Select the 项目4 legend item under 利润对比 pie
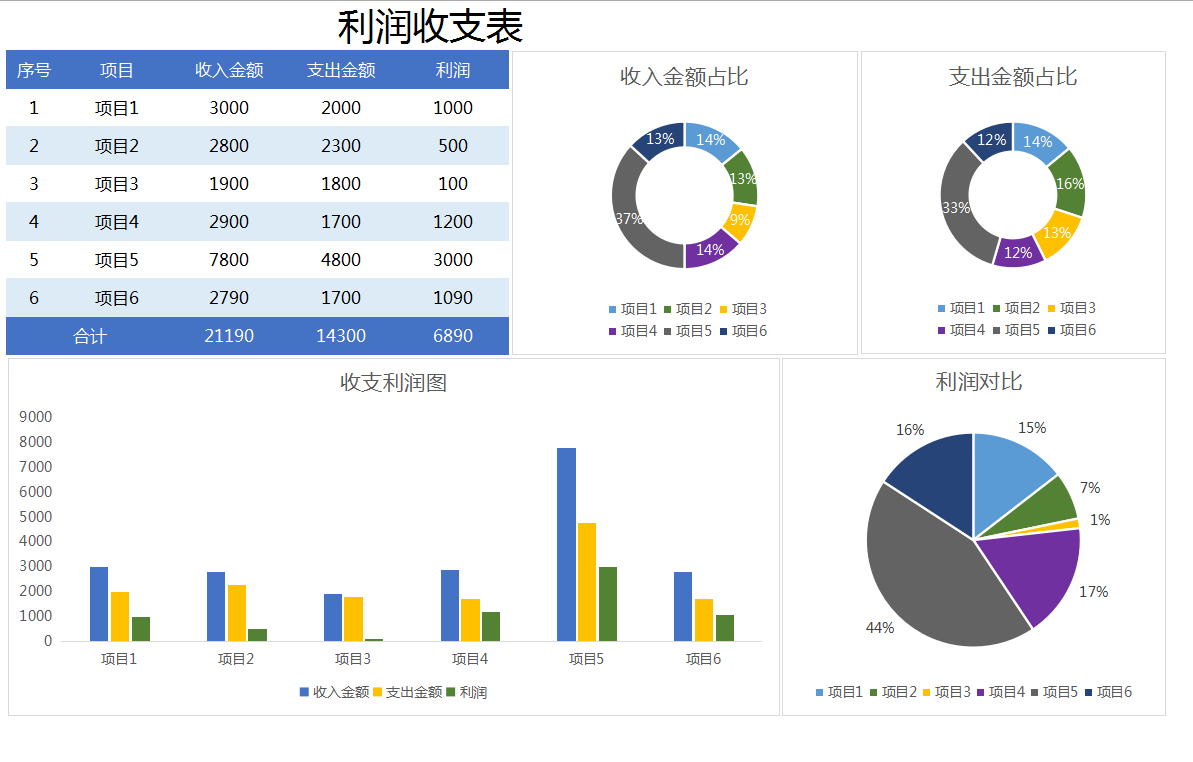This screenshot has width=1193, height=762. click(998, 693)
